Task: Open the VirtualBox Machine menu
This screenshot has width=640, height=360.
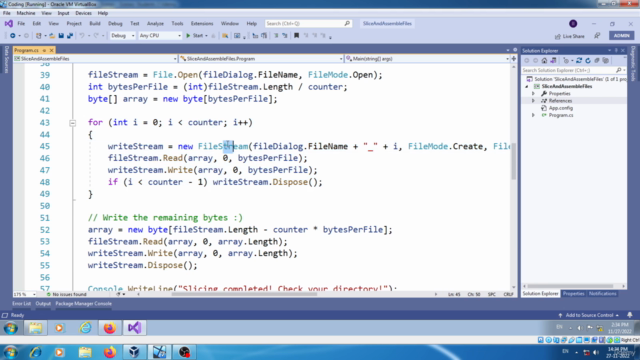Action: tap(26, 13)
